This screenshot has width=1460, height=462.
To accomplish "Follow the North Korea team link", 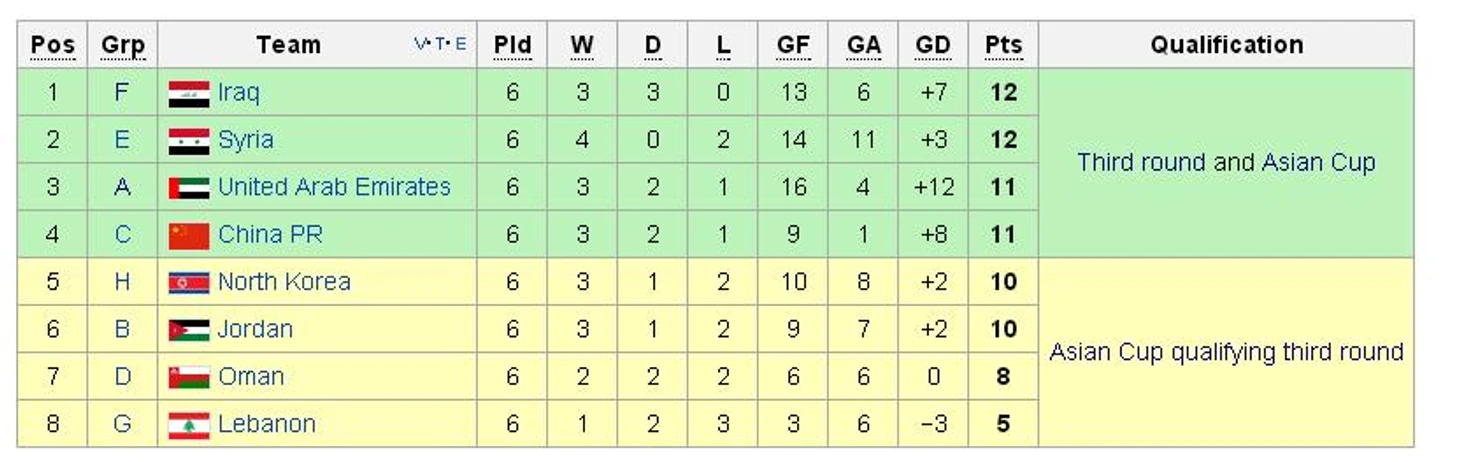I will pyautogui.click(x=284, y=282).
